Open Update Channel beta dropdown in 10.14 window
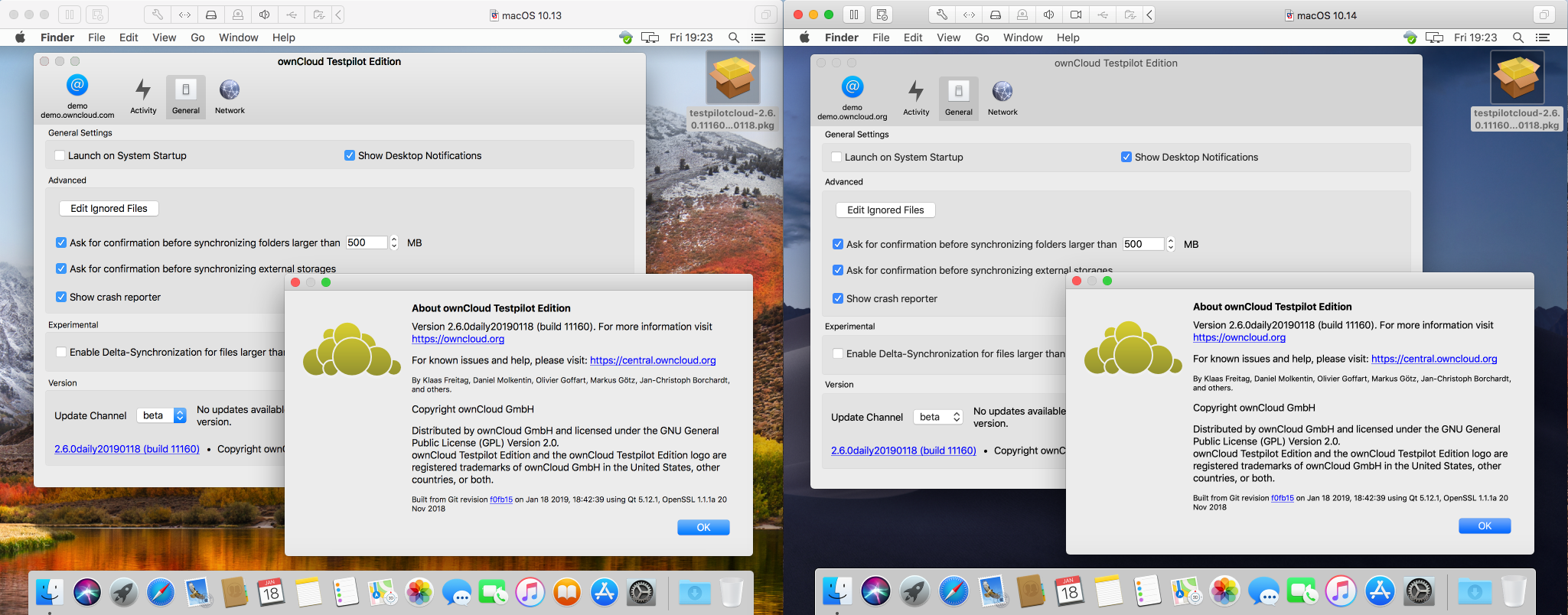1568x615 pixels. [x=939, y=417]
